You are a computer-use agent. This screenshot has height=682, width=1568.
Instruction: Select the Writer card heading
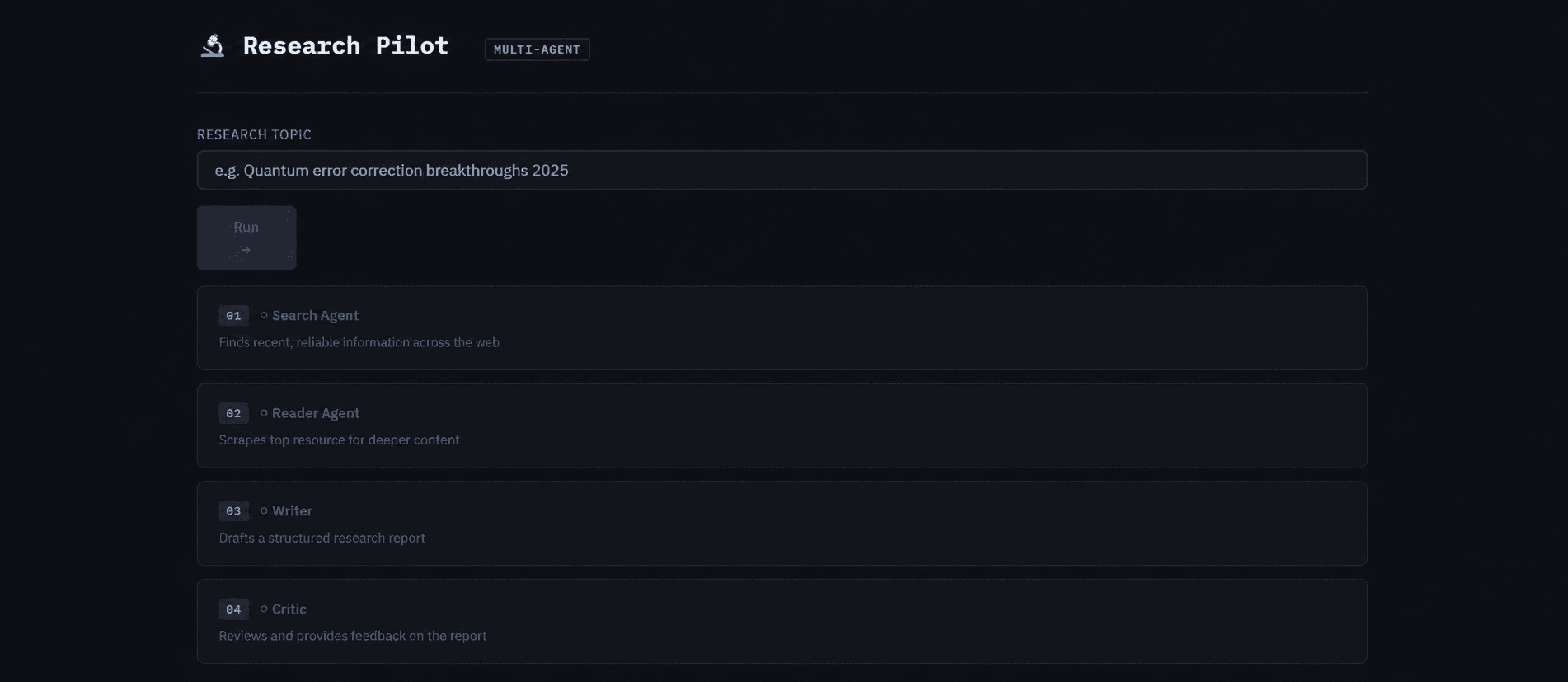(292, 511)
